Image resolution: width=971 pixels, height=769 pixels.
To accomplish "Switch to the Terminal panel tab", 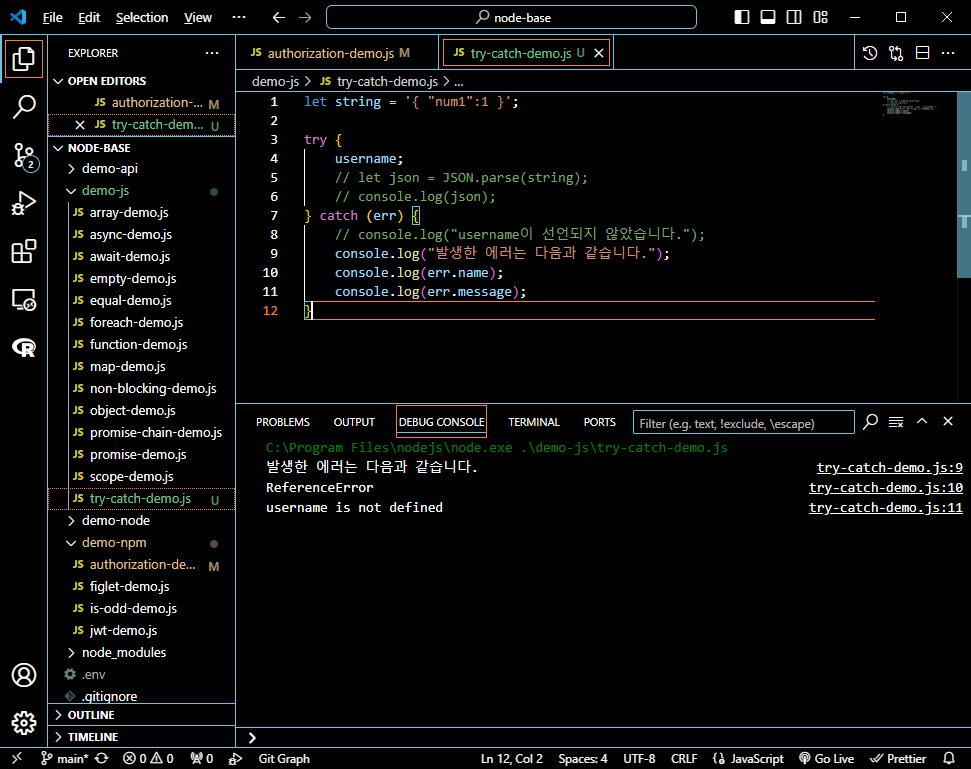I will [534, 422].
